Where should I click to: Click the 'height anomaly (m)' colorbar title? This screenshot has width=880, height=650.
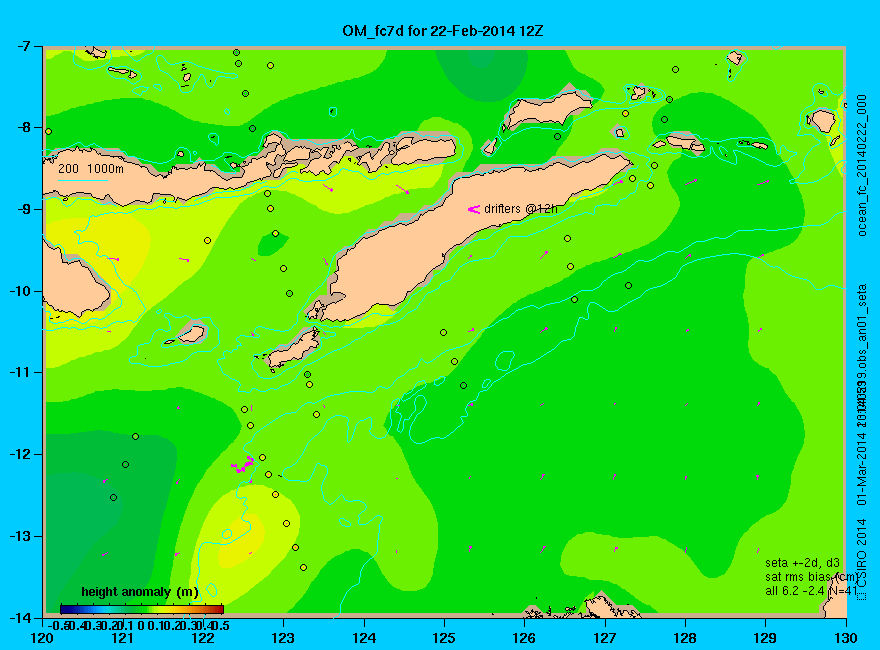tap(140, 592)
